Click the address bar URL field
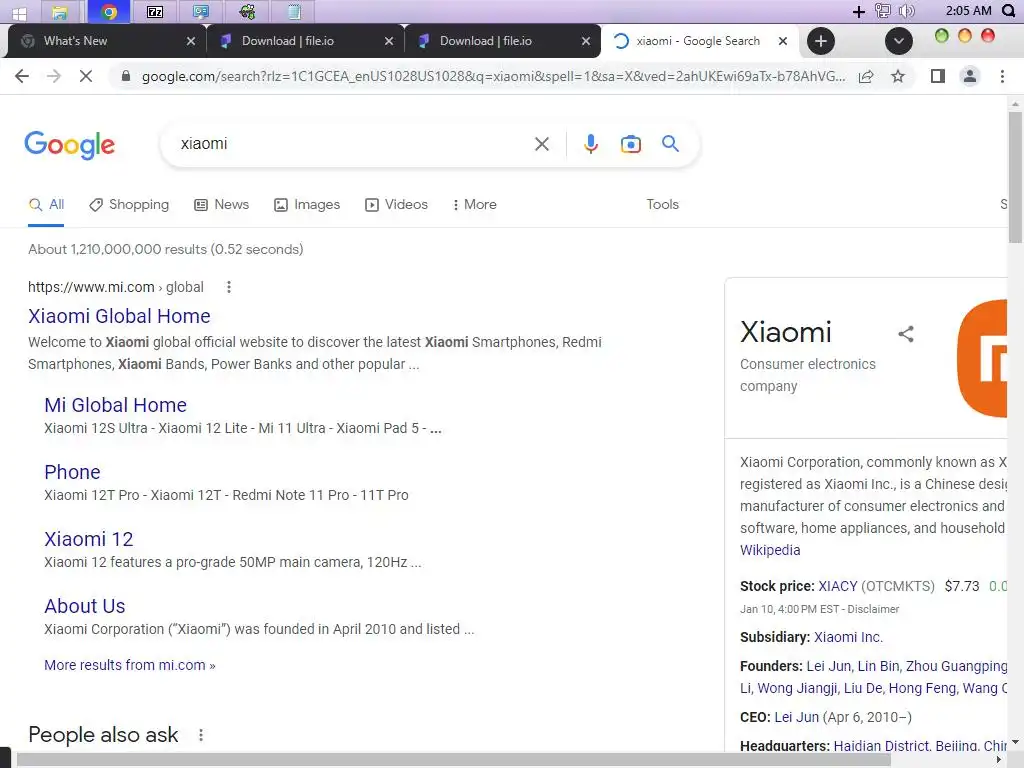 tap(493, 76)
